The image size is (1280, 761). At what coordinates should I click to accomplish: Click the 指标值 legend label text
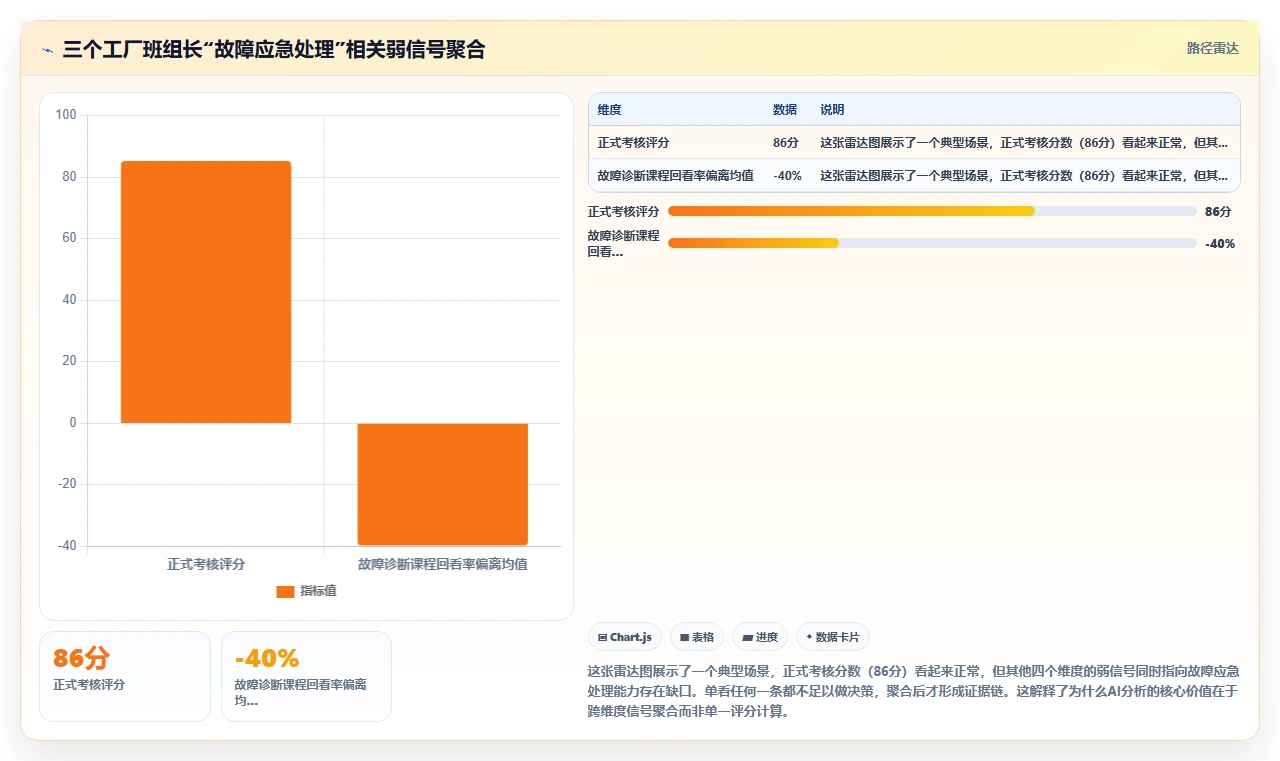318,591
